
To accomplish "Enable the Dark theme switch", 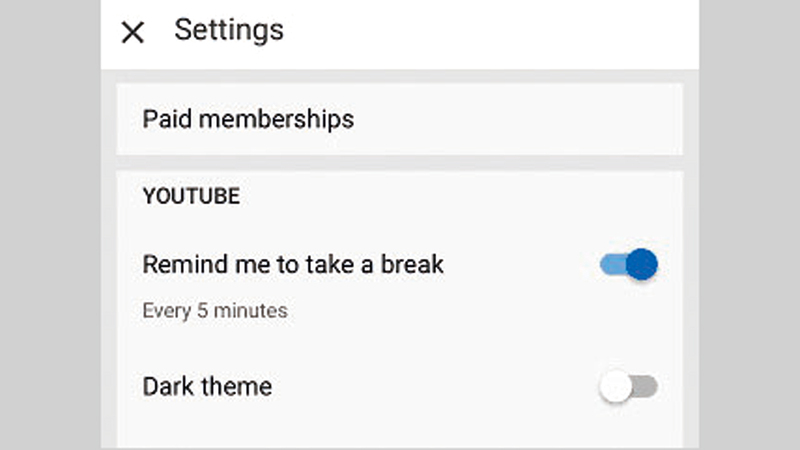I will tap(629, 387).
